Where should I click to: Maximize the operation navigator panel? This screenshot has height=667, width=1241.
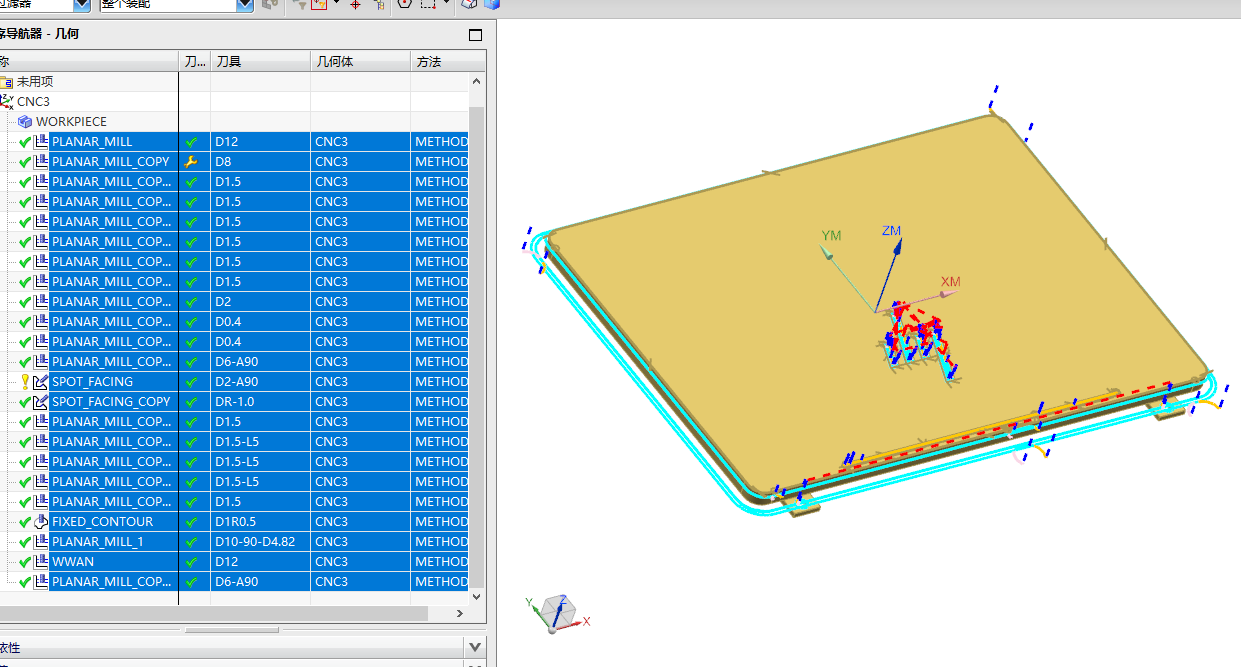tap(475, 34)
